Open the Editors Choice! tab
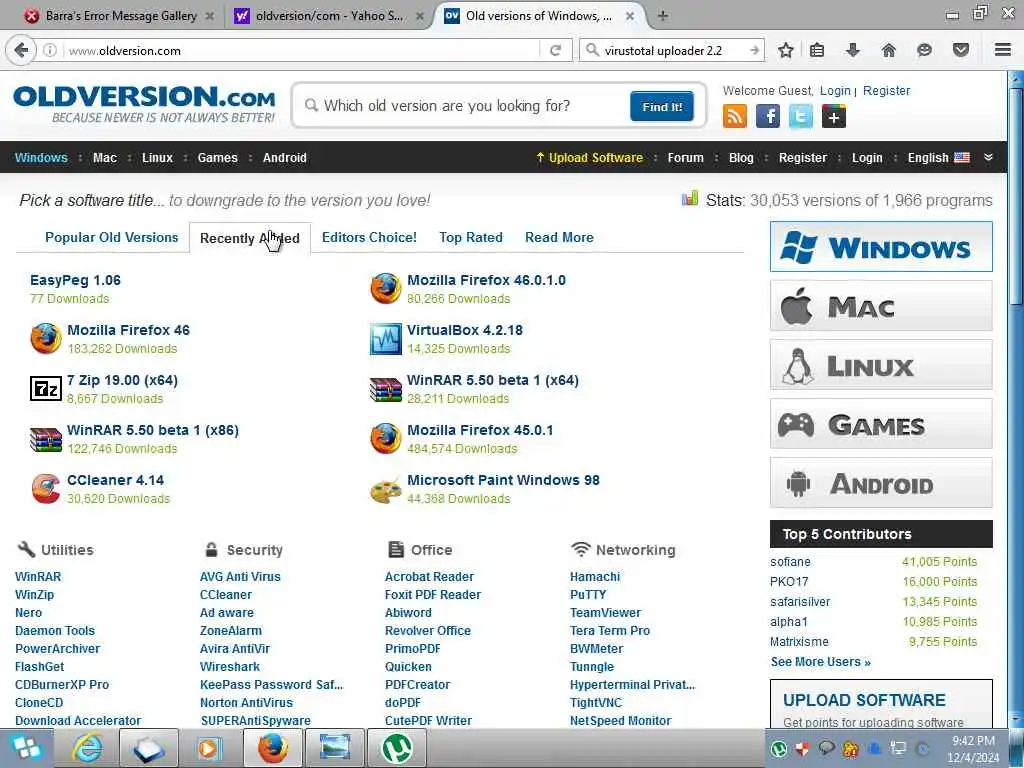 (x=369, y=237)
